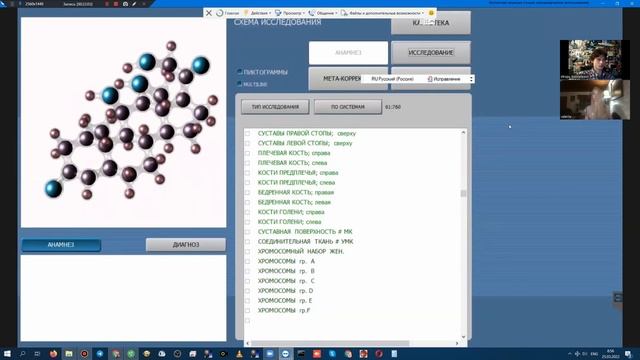Screen dimensions: 640x360
Task: Select the text ХРОМОСОМЫ гр. E
Action: click(285, 300)
